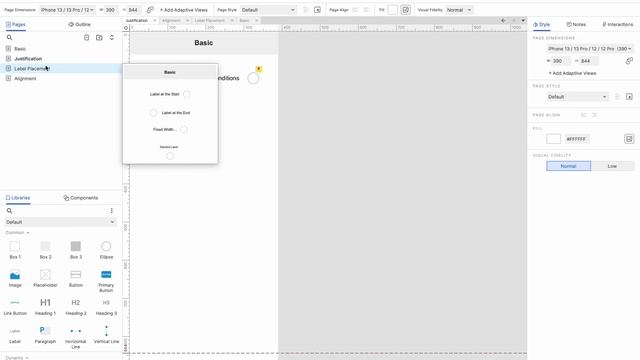Expand or collapse all pages arrows
Viewport: 640px width, 360px height.
coord(111,38)
